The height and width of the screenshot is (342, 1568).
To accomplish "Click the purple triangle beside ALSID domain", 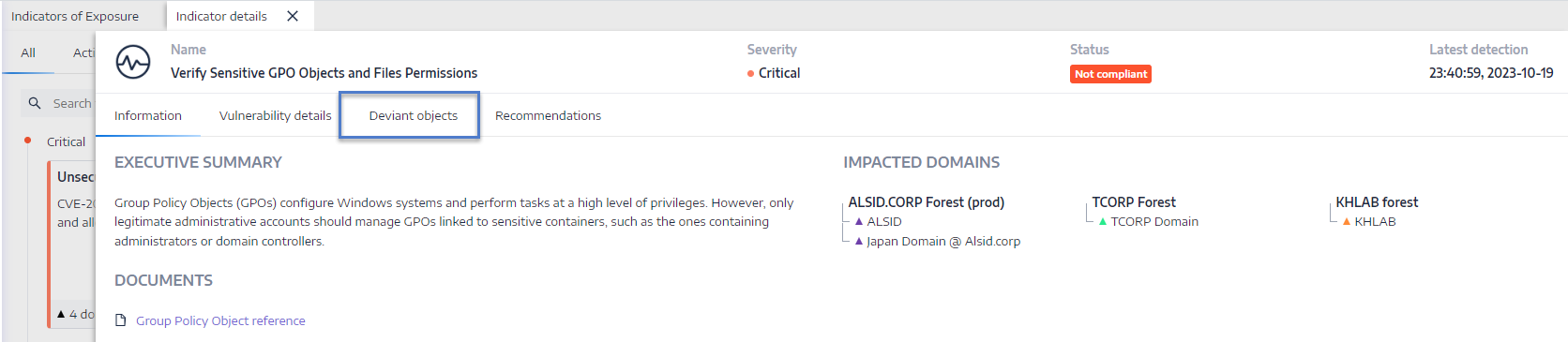I will coord(859,221).
